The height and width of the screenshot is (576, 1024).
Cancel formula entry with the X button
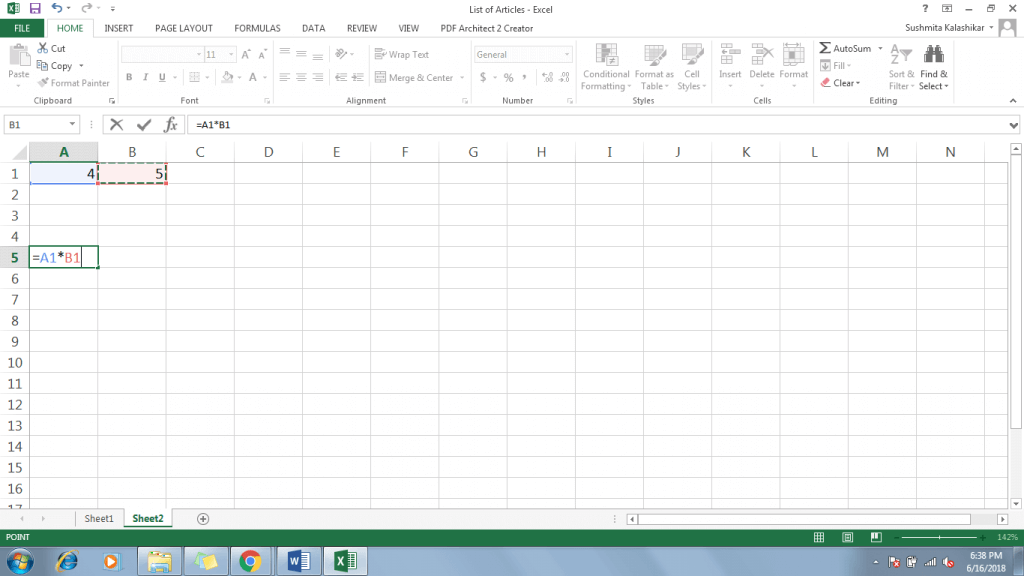pos(115,124)
